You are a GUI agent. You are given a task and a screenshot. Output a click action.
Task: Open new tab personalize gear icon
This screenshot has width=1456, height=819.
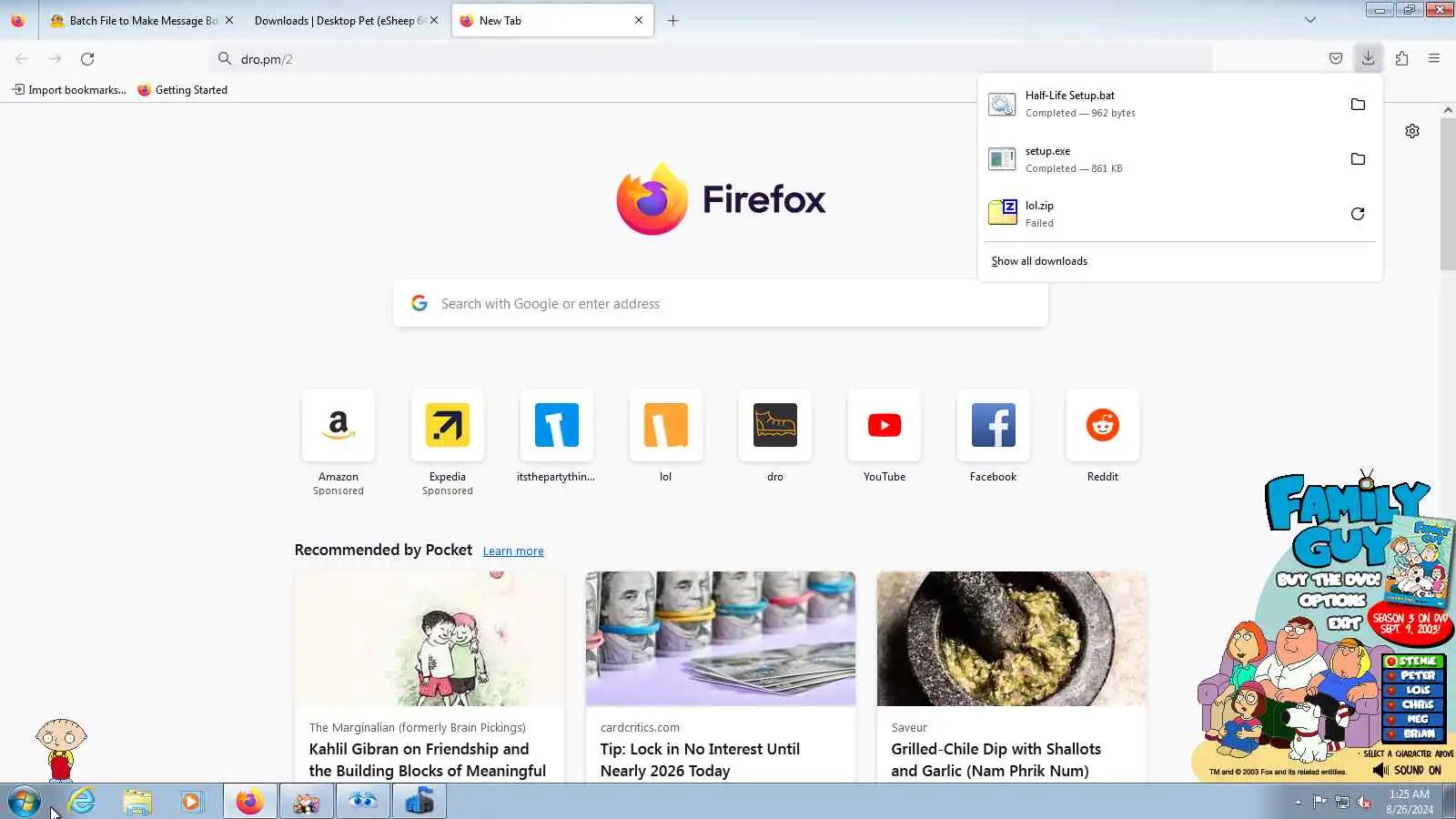pyautogui.click(x=1412, y=131)
